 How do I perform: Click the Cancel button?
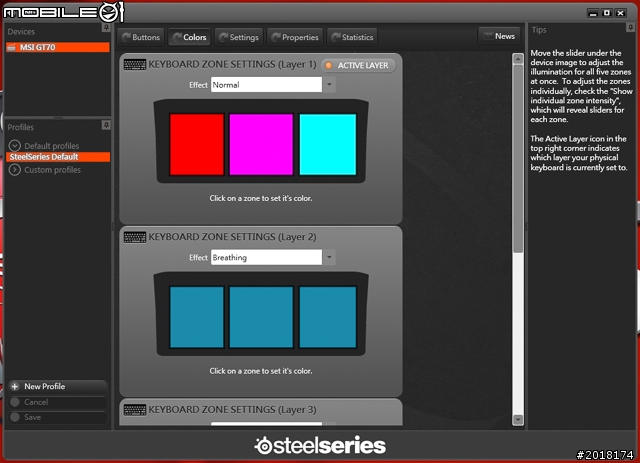pos(58,402)
